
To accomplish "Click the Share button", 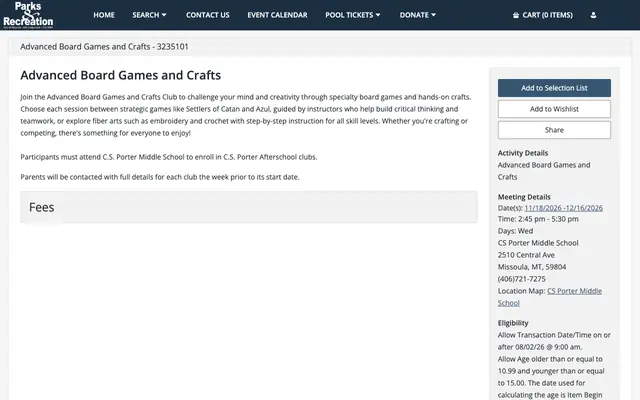I will point(554,130).
